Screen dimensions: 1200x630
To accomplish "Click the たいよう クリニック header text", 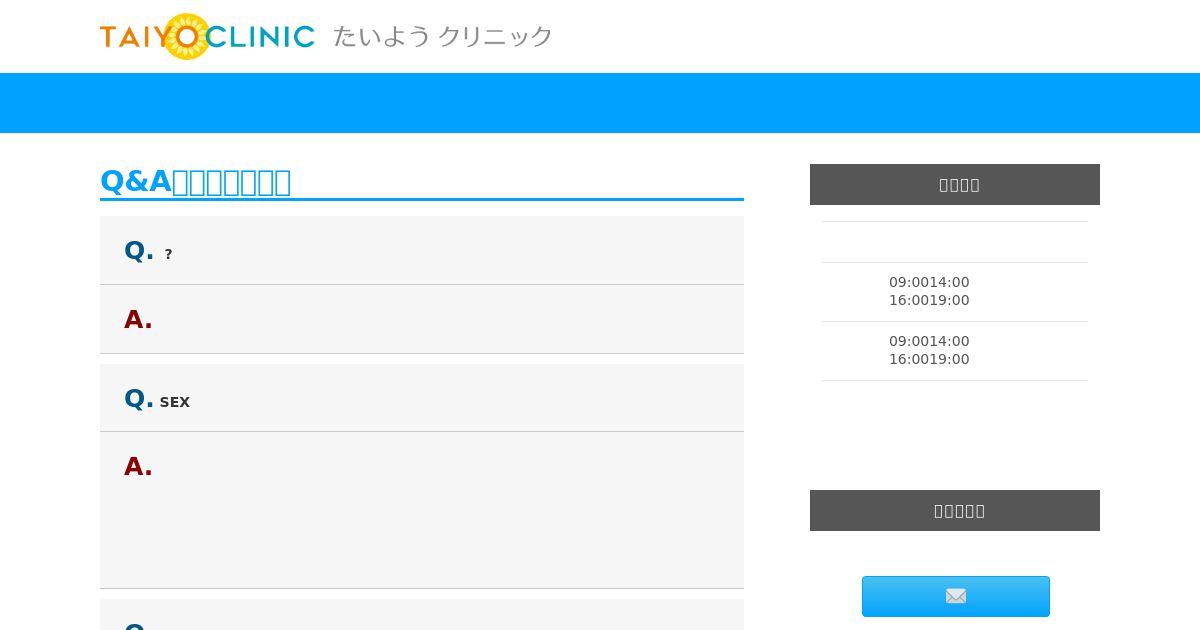I will click(x=443, y=37).
